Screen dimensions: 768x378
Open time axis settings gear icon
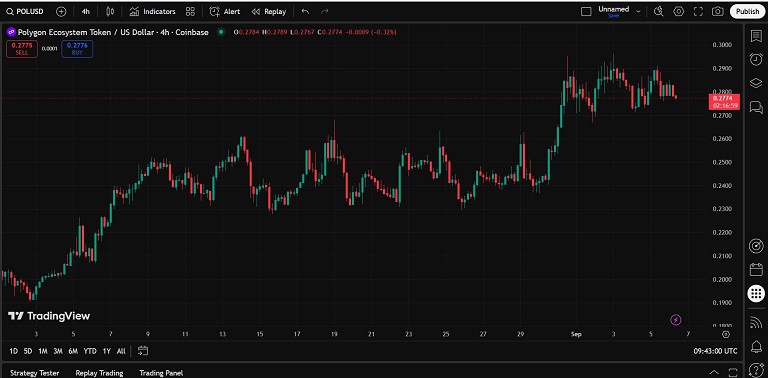click(x=726, y=334)
